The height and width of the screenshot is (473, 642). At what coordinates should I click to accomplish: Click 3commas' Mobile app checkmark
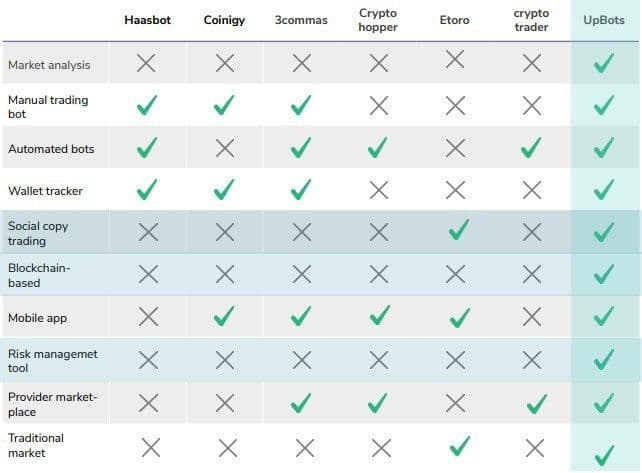pyautogui.click(x=302, y=317)
